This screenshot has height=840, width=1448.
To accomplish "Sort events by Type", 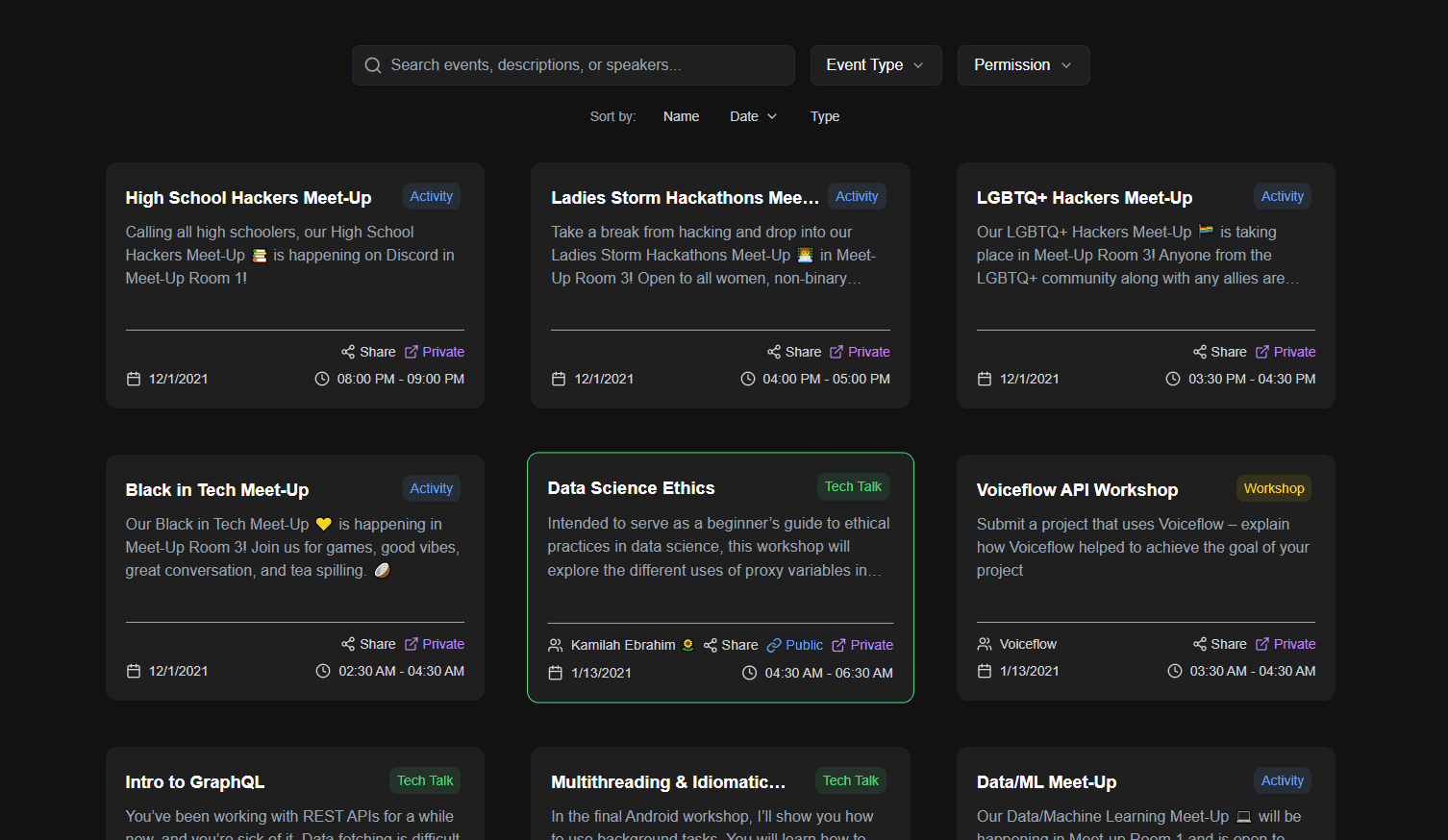I will tap(824, 116).
